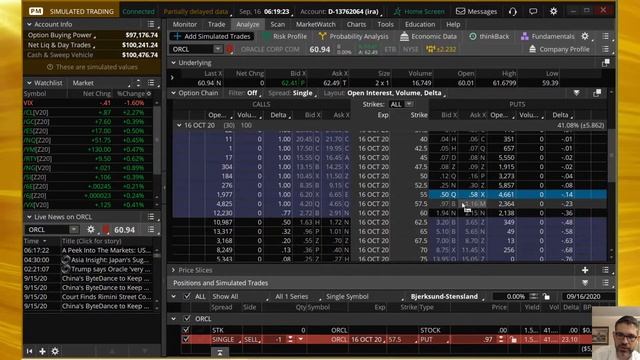Open Probability Analysis sub-tab
This screenshot has height=360, width=640.
(x=353, y=36)
